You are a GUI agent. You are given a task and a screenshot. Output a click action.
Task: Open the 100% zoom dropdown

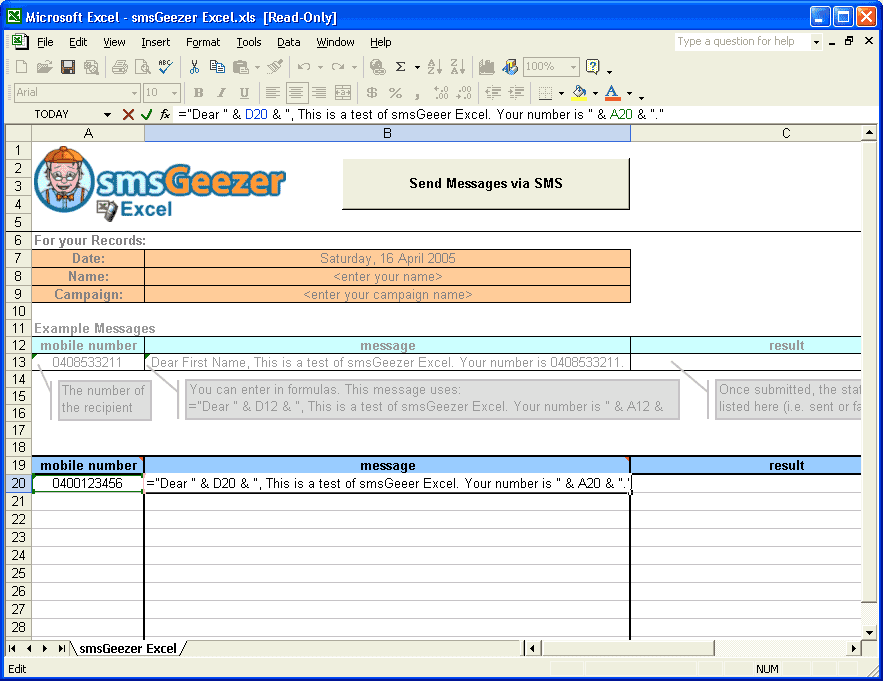(573, 67)
